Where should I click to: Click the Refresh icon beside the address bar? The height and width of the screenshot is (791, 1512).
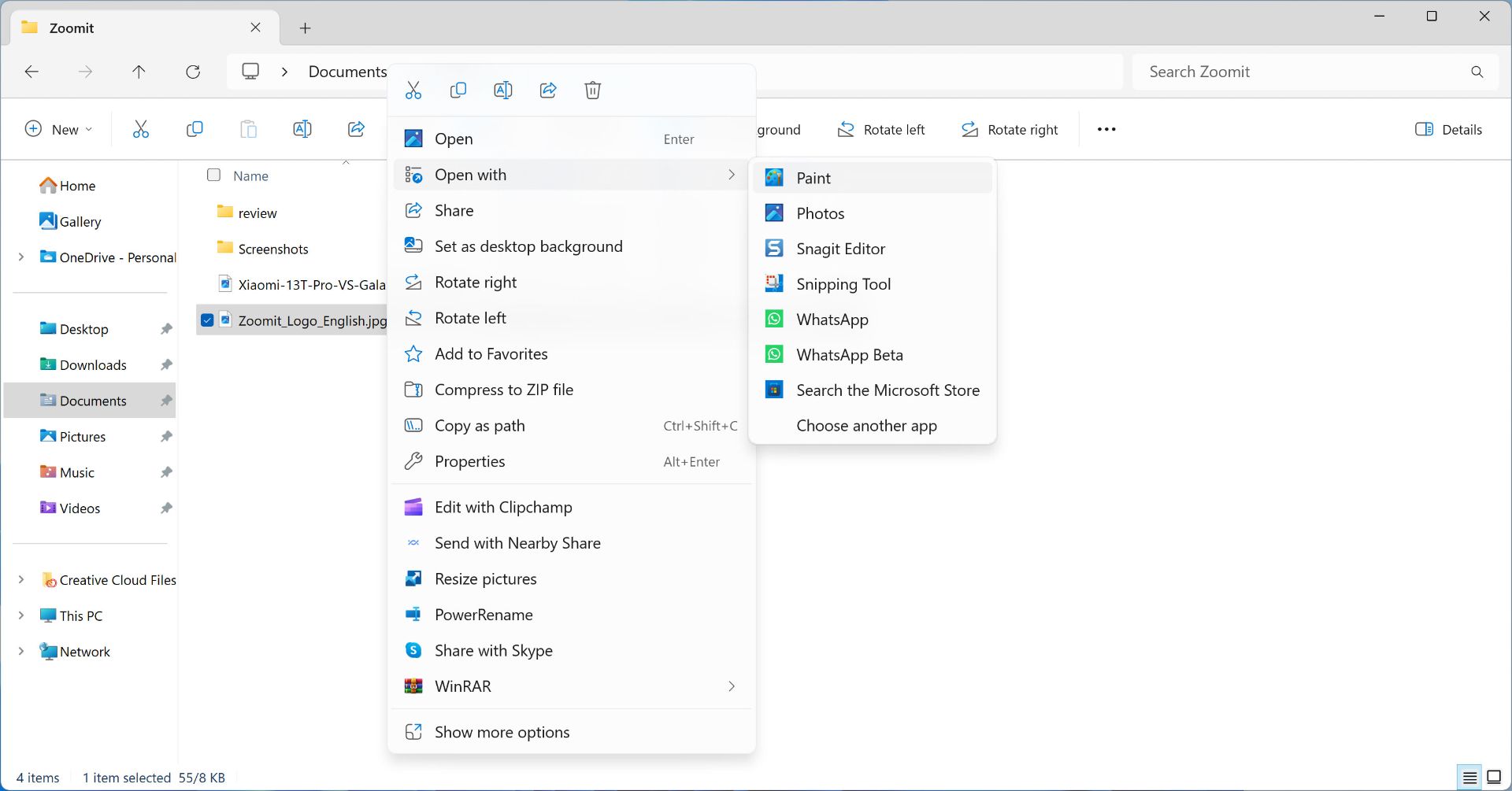click(193, 72)
